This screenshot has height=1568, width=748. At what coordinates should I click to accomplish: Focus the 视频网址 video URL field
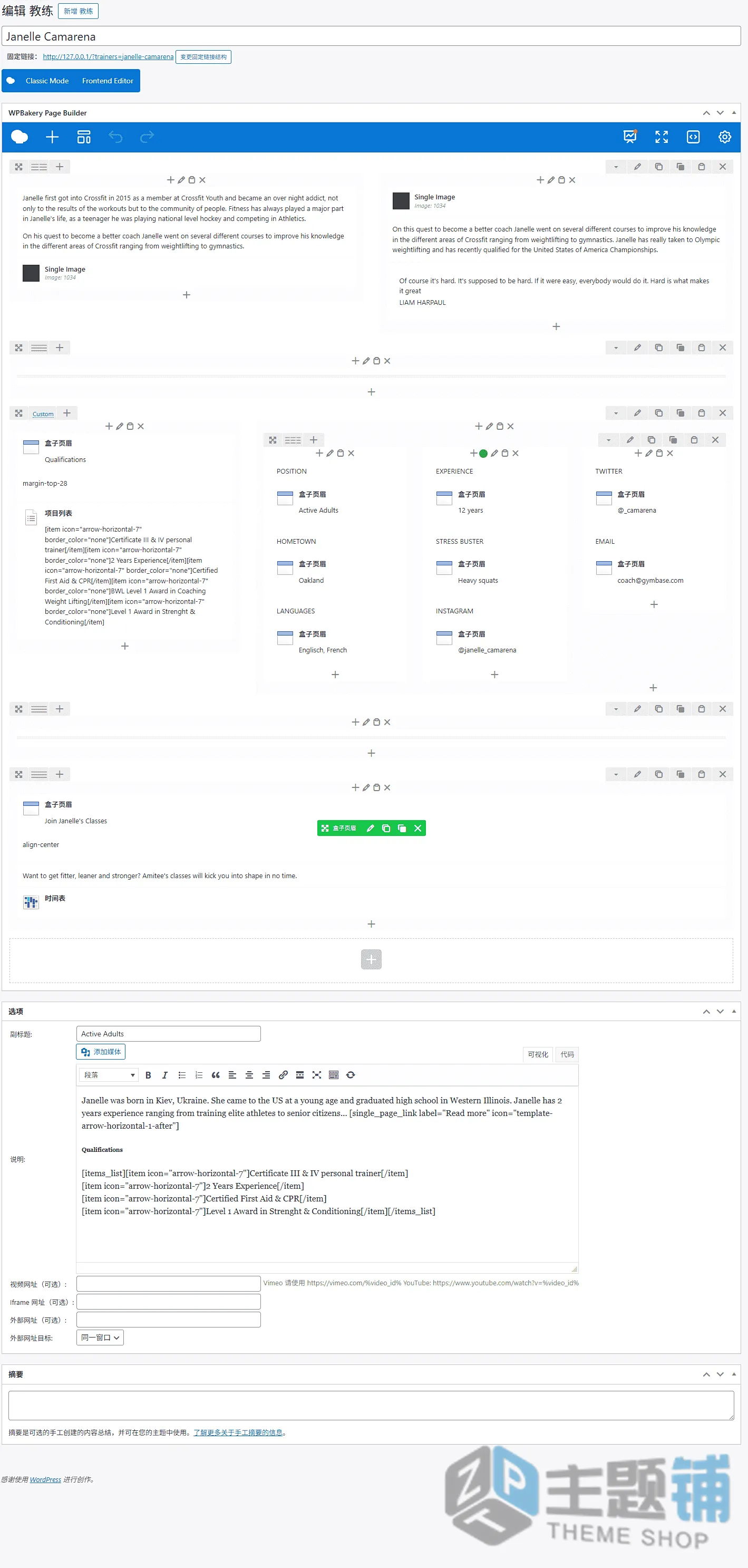[169, 1284]
